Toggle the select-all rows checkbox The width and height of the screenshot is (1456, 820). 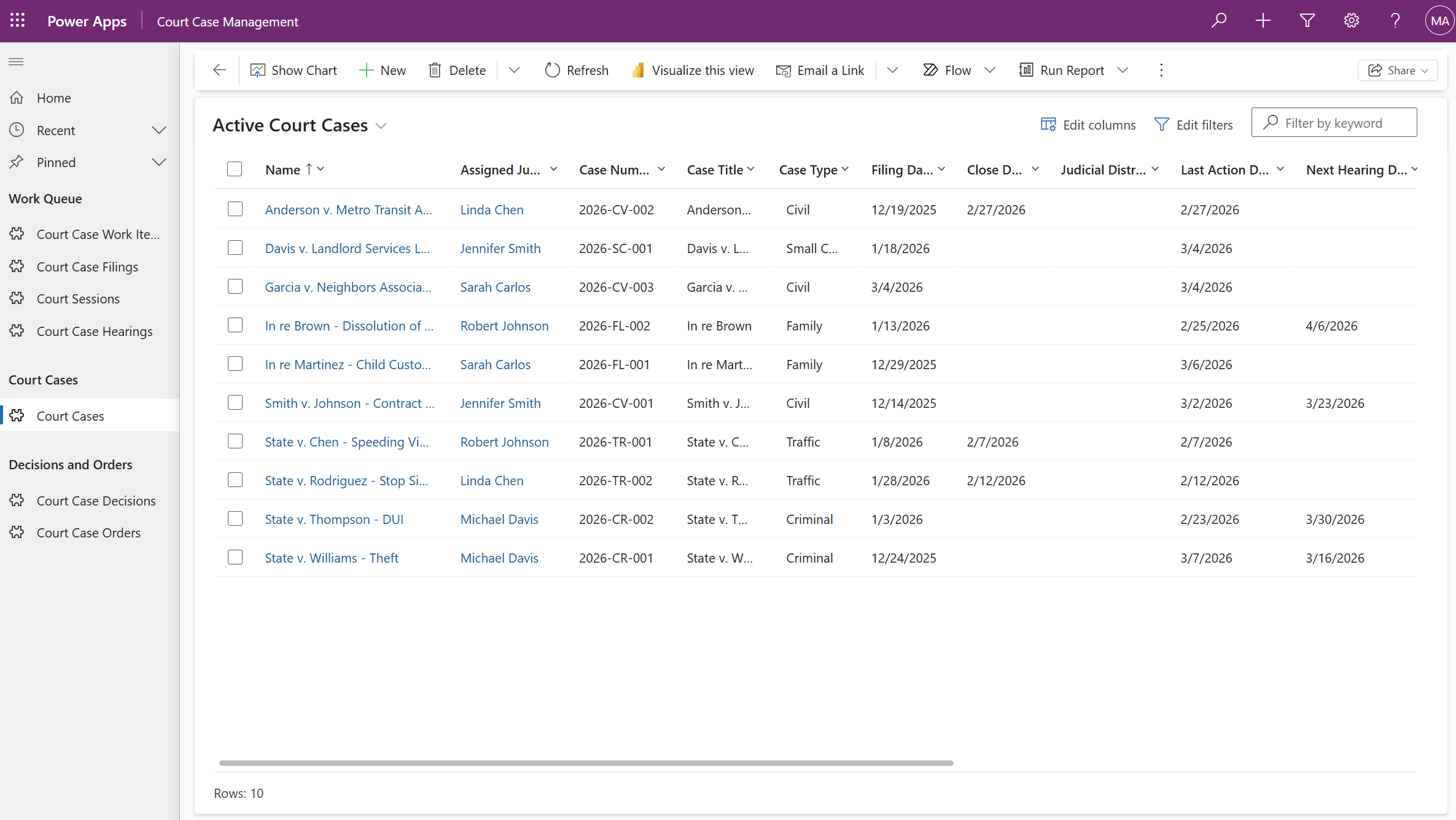pyautogui.click(x=235, y=169)
